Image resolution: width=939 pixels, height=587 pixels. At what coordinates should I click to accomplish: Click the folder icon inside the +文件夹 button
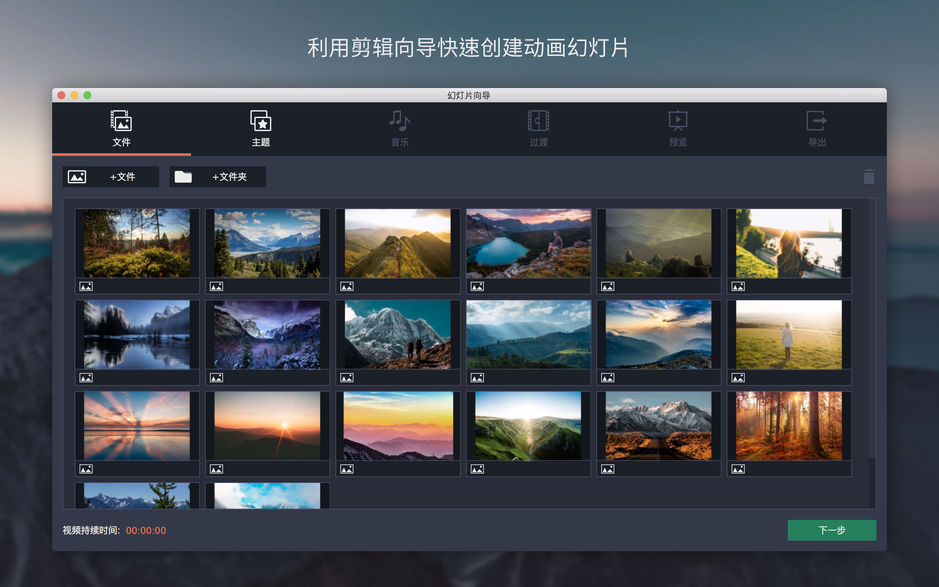click(x=184, y=176)
